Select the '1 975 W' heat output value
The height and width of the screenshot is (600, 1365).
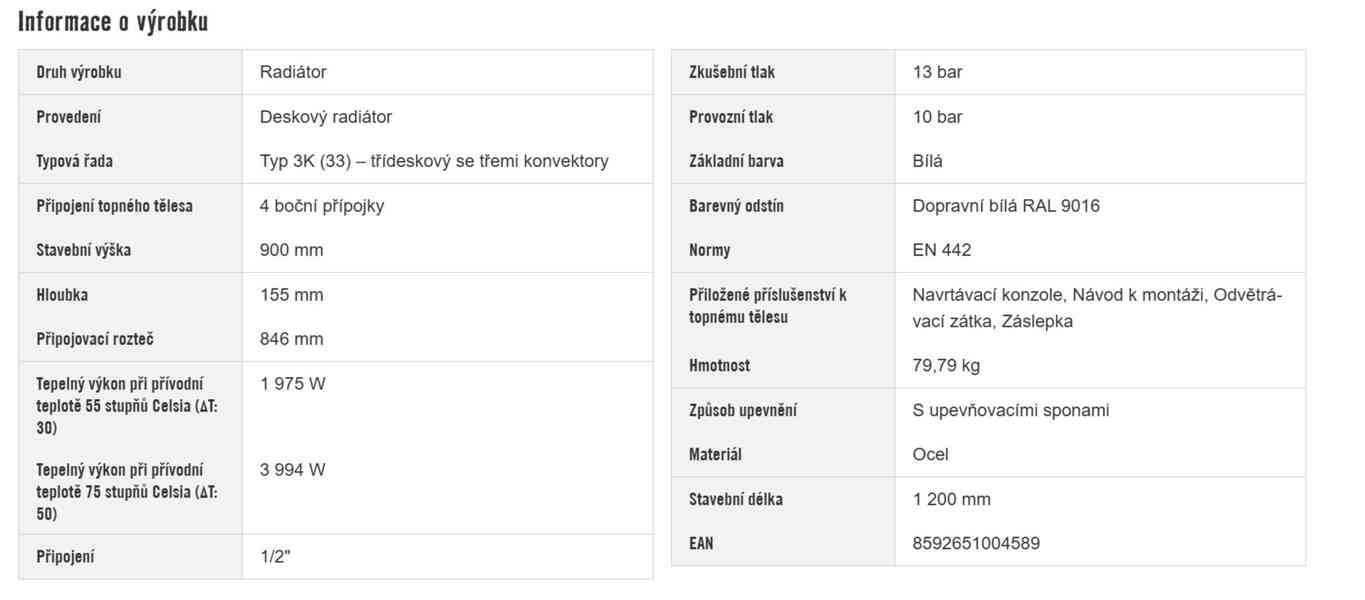tap(292, 384)
